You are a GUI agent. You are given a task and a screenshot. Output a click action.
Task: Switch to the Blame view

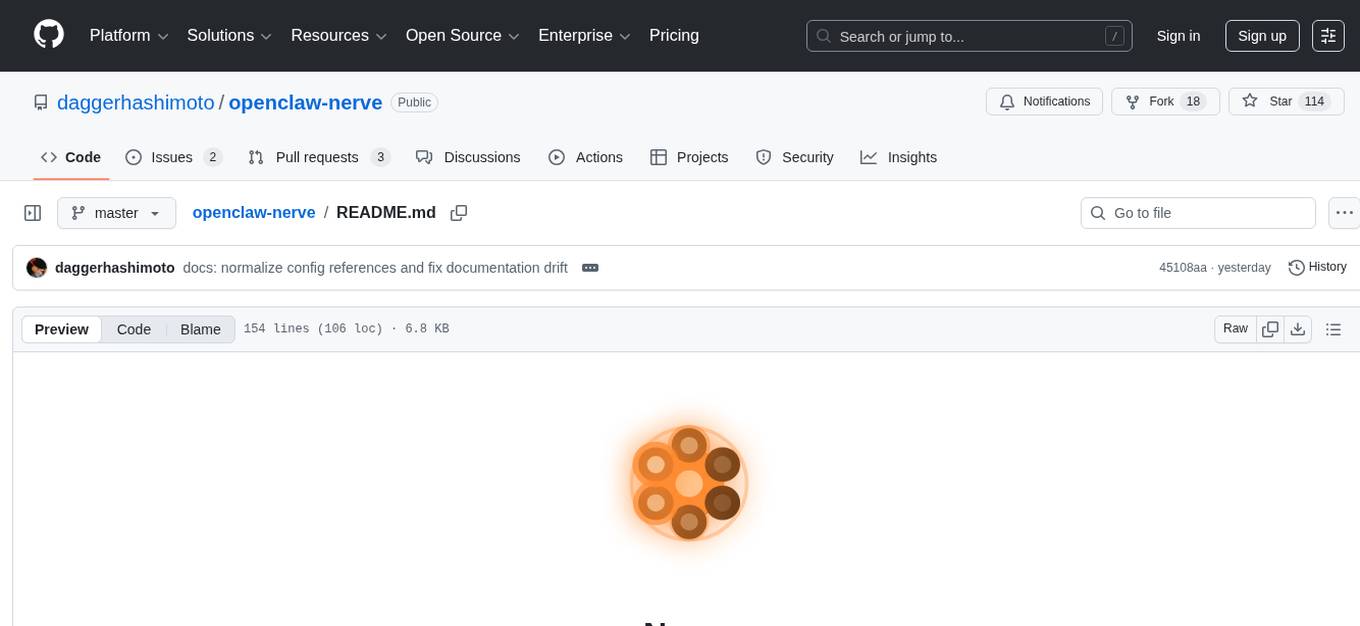(x=200, y=328)
